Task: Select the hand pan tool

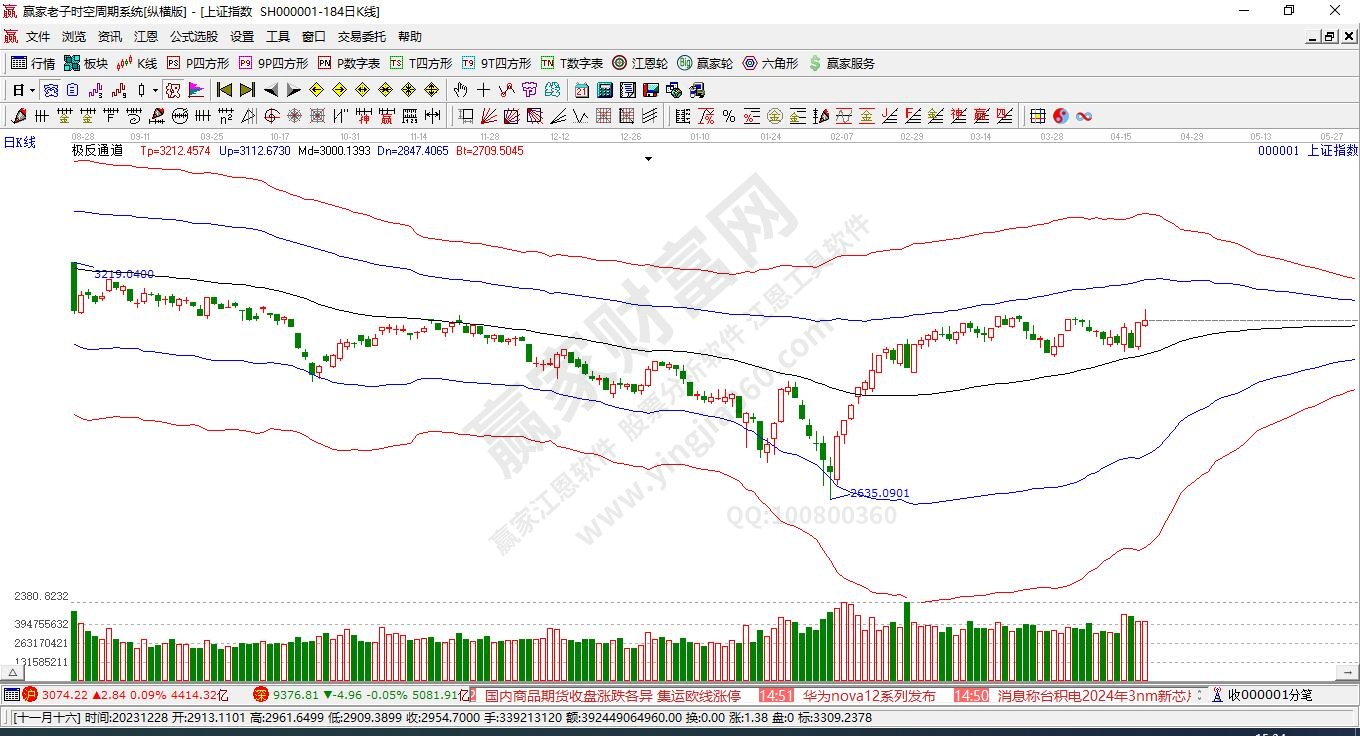Action: 461,90
